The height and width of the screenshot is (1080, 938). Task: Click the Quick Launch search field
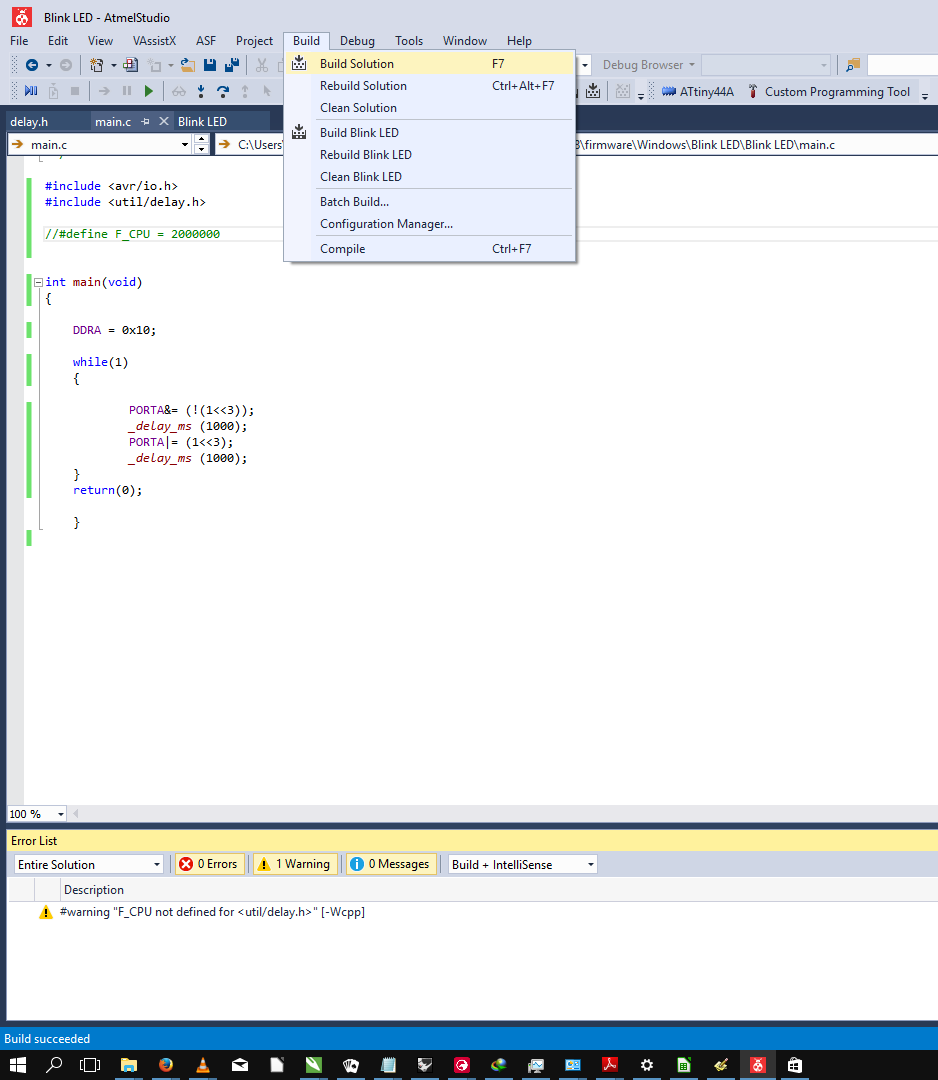tap(902, 65)
